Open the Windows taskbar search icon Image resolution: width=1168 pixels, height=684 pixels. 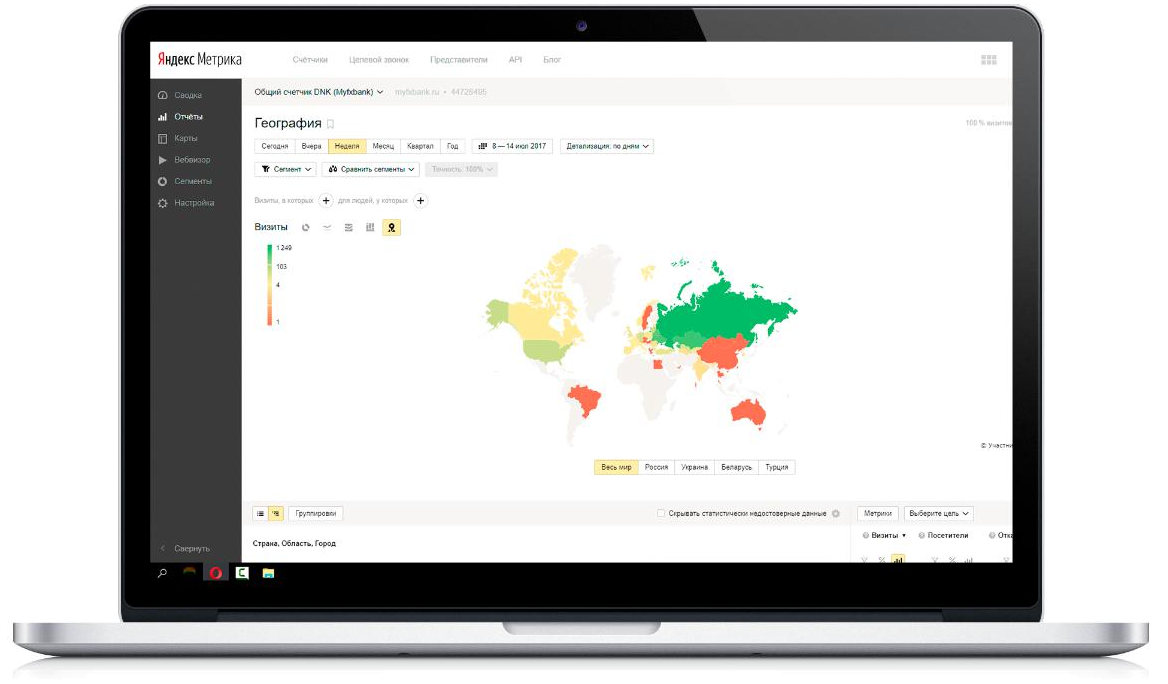pyautogui.click(x=162, y=573)
